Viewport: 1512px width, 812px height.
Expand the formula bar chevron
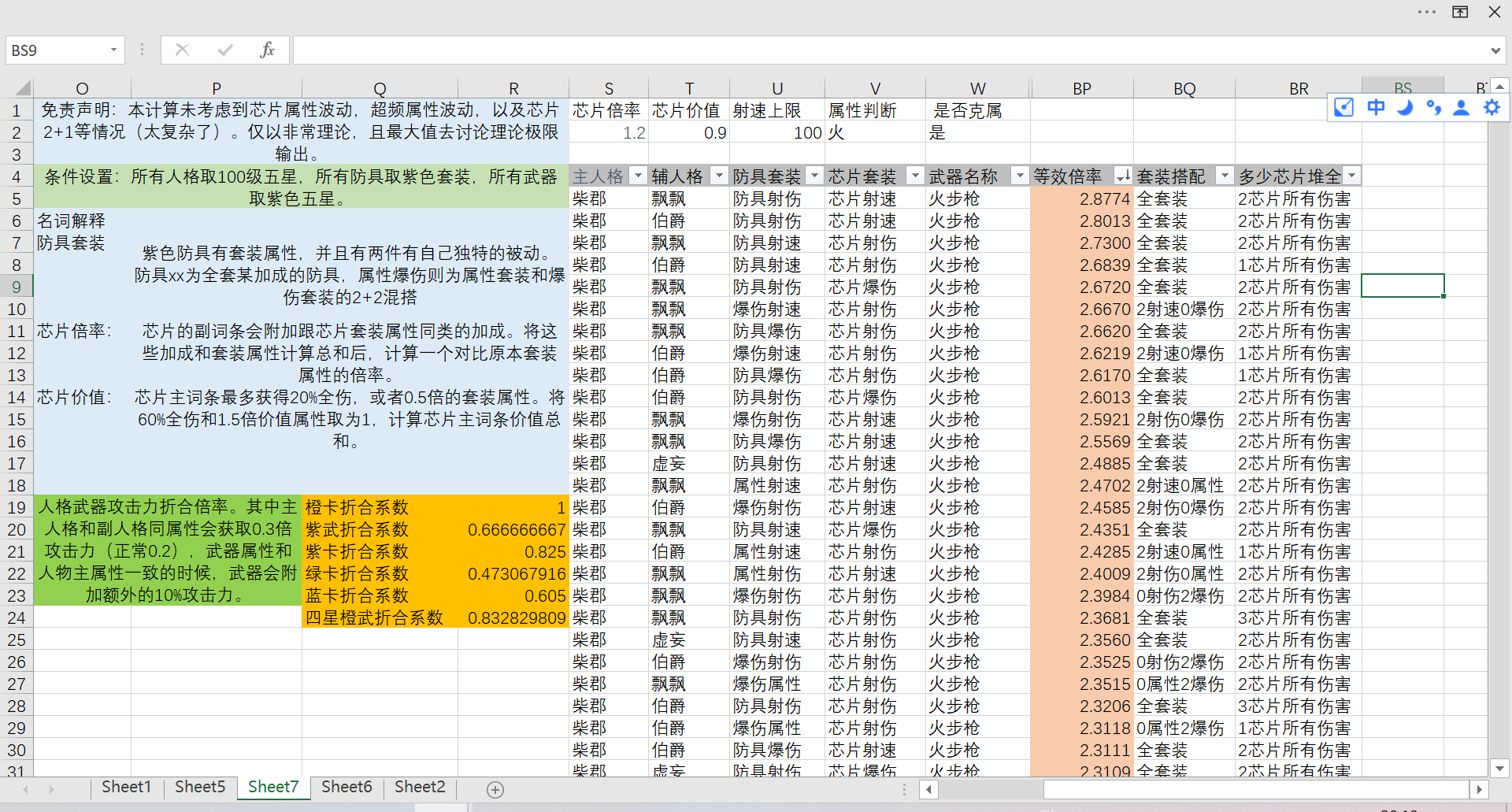click(1495, 50)
